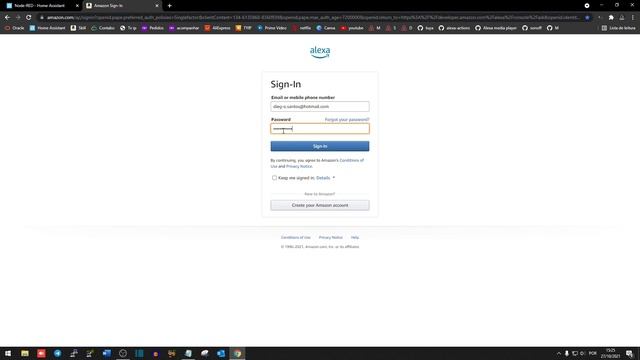Click the microphone icon in system tray
640x360 pixels.
tap(567, 353)
